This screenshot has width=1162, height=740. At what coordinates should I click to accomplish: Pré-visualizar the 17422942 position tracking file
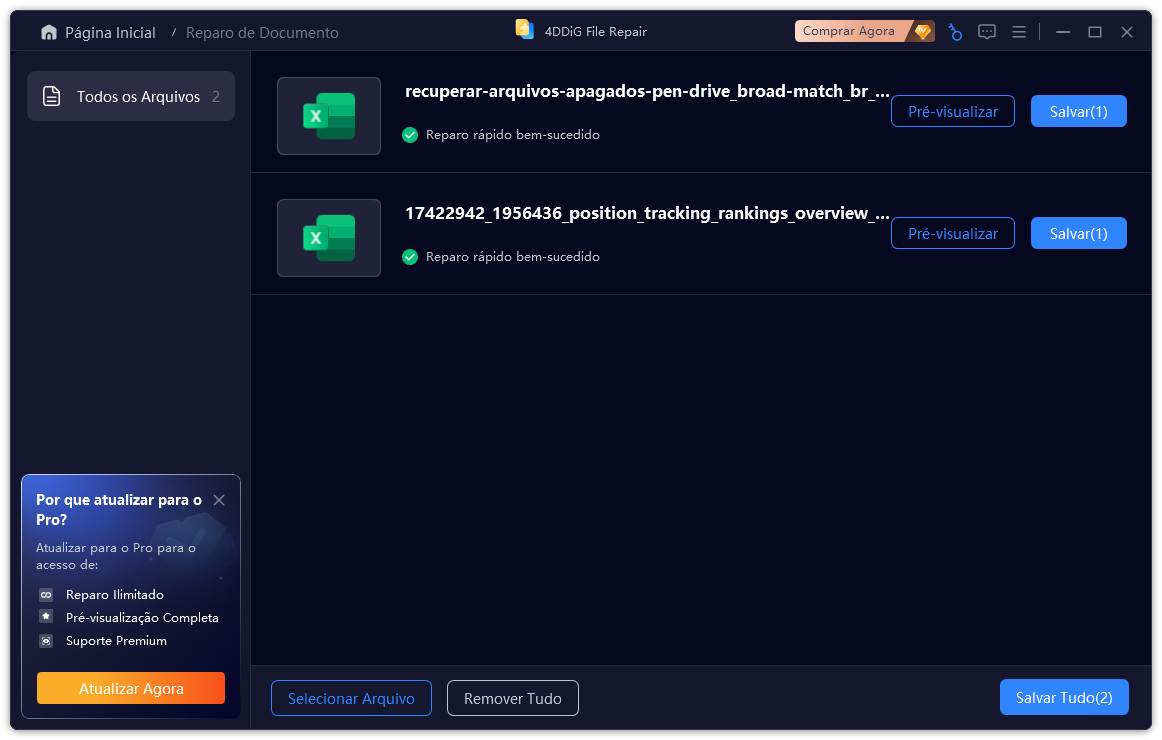pos(952,233)
